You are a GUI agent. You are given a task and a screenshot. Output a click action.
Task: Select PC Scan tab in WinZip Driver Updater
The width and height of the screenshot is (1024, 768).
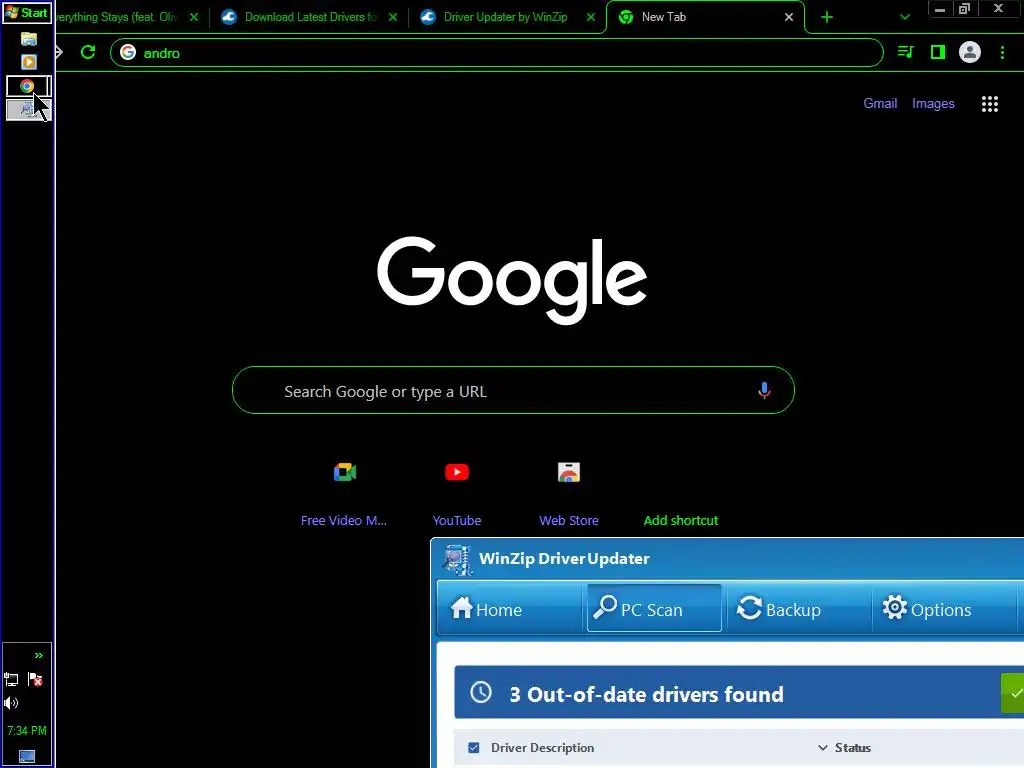654,609
